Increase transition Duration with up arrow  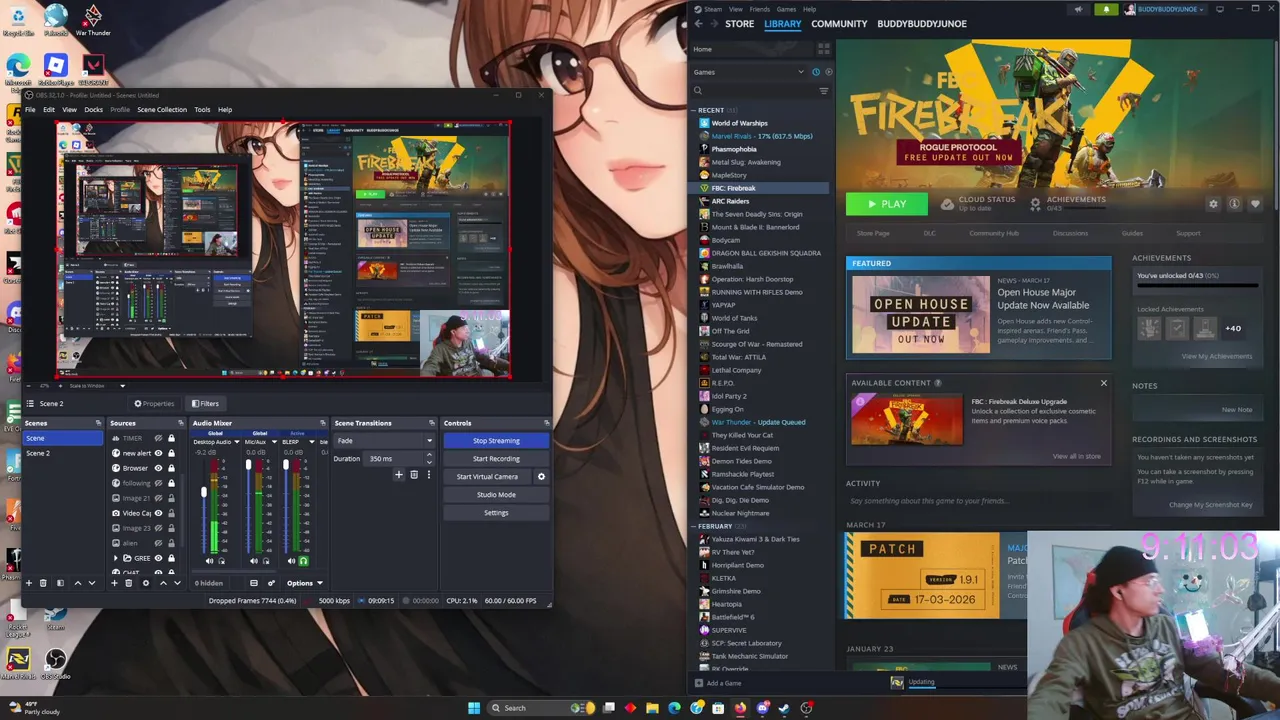[x=429, y=455]
